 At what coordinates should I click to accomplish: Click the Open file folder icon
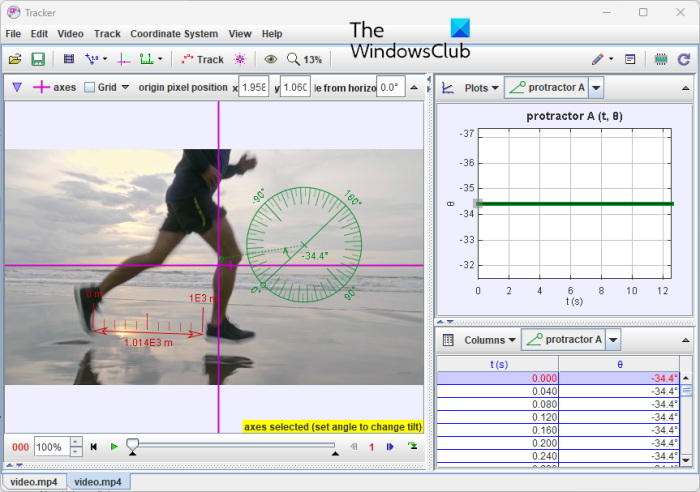tap(14, 60)
